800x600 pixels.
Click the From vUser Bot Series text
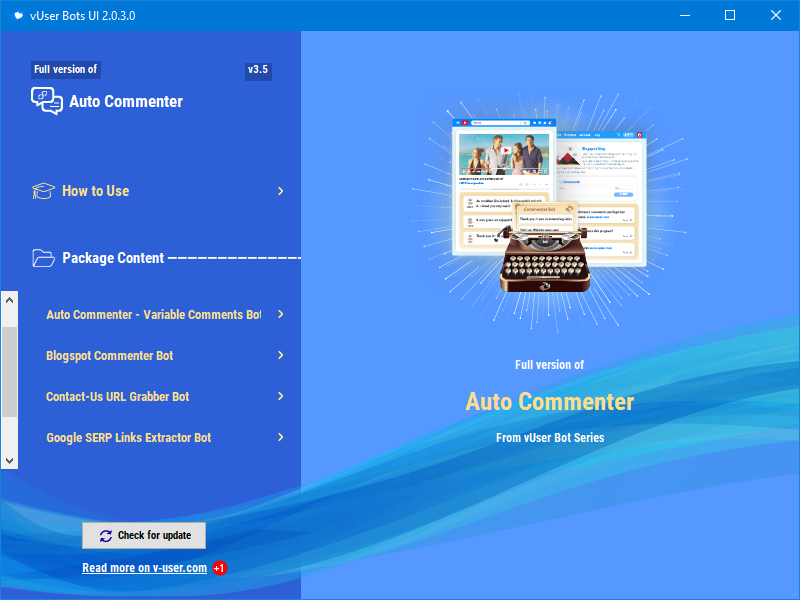point(550,438)
